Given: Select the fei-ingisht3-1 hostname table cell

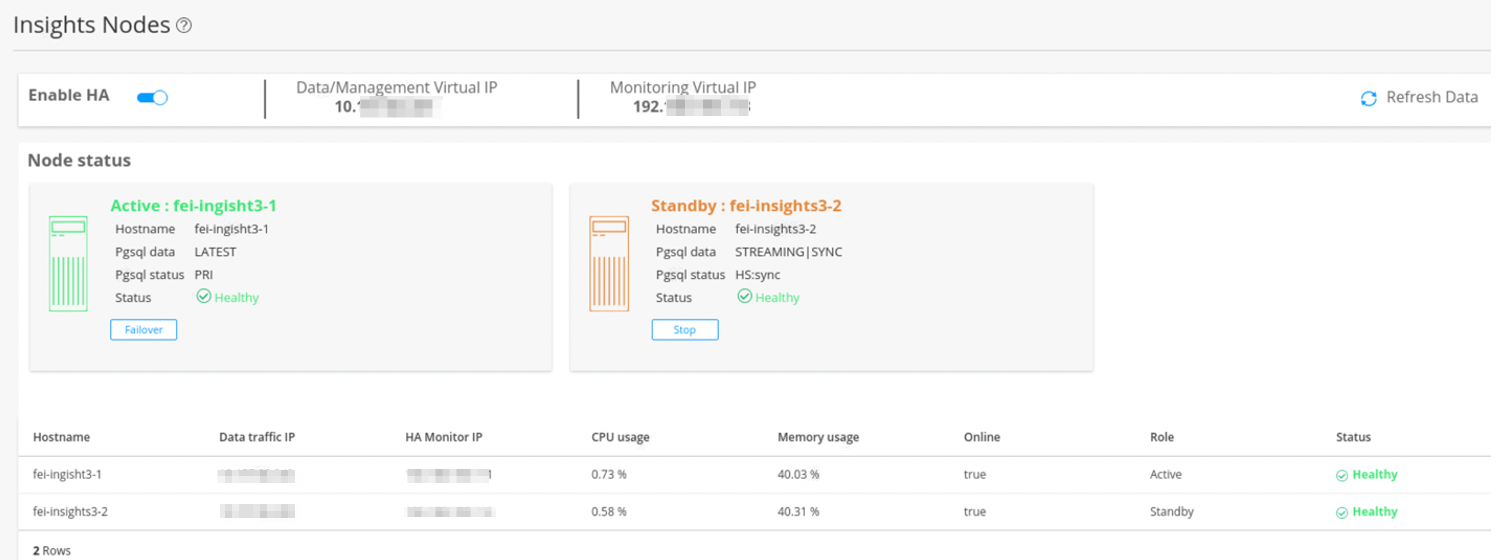Looking at the screenshot, I should tap(67, 475).
